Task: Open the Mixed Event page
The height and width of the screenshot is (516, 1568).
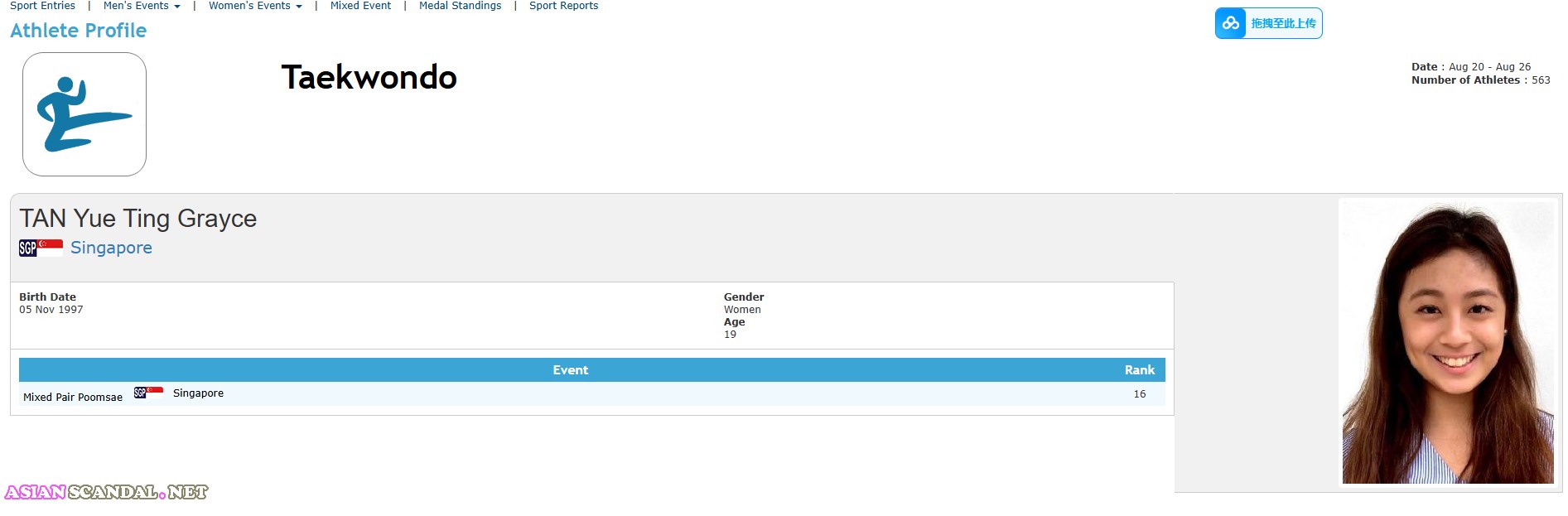Action: pos(360,6)
